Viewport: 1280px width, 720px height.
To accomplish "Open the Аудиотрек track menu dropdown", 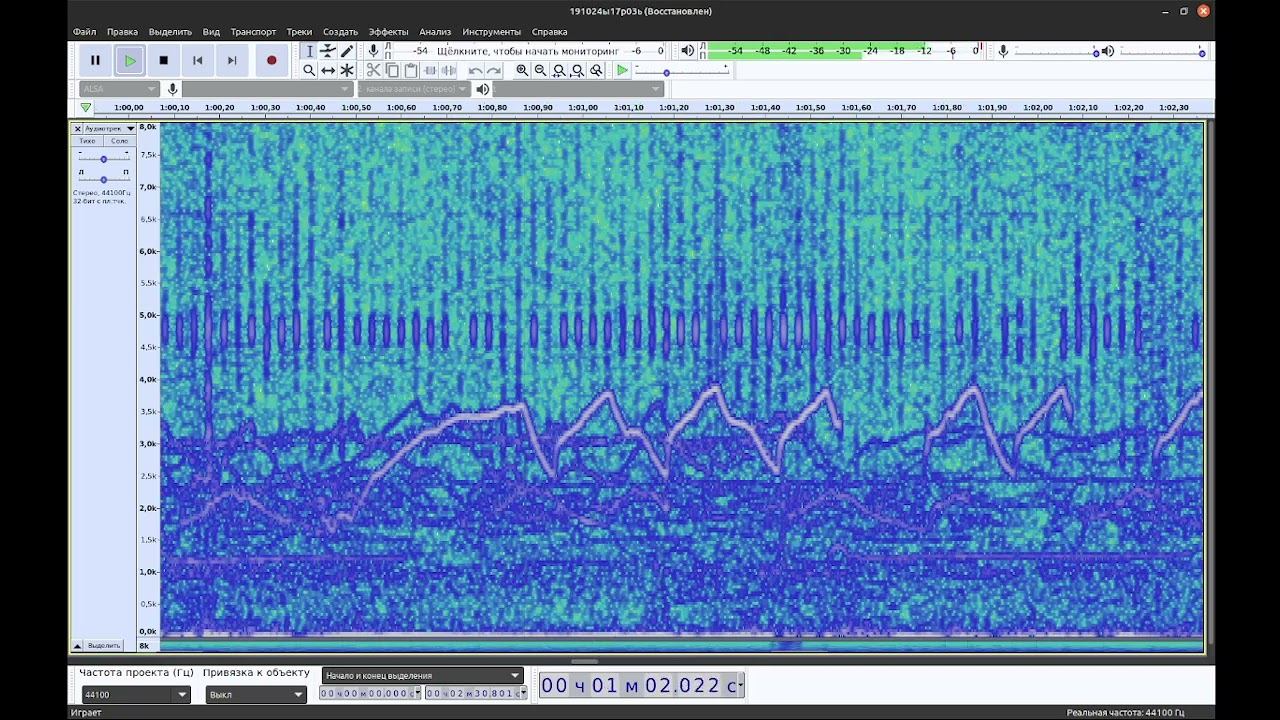I will click(109, 128).
